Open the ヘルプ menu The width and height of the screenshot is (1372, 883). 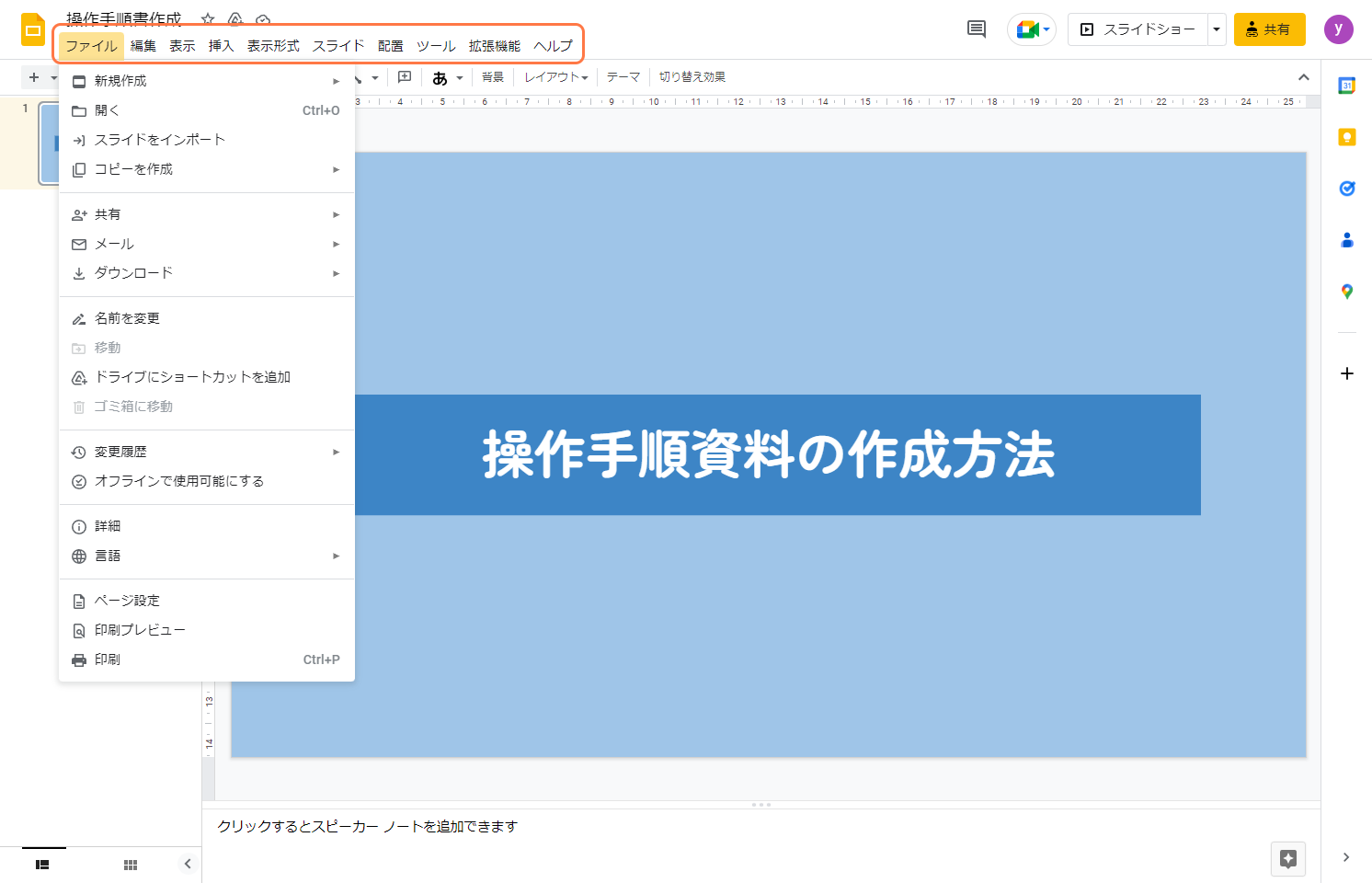tap(553, 46)
